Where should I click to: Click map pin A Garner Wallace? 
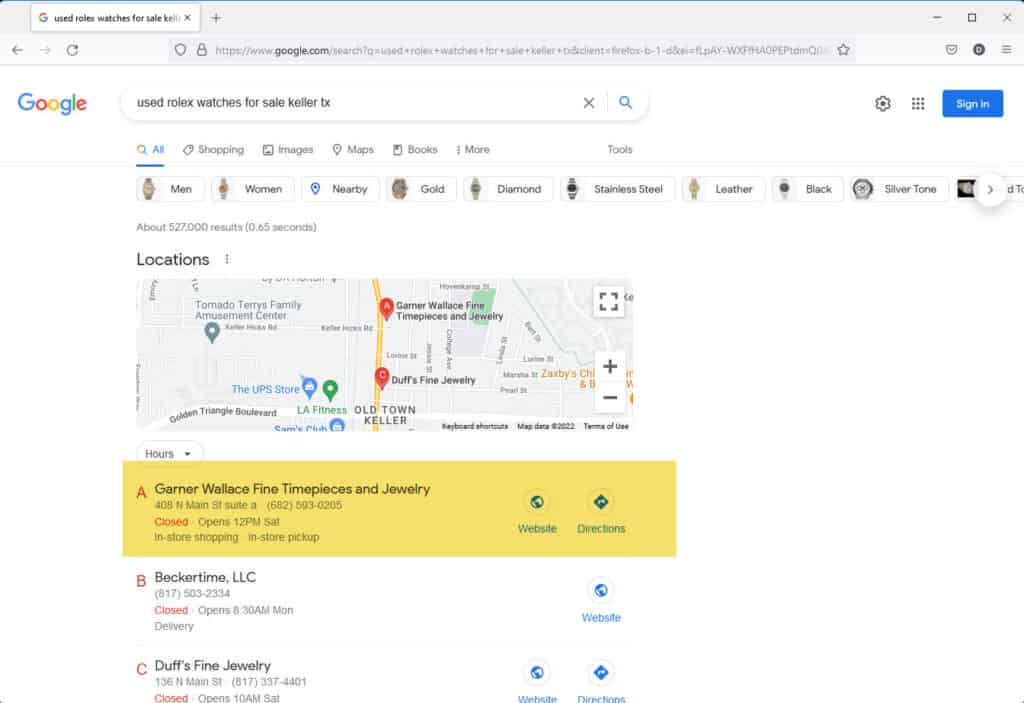pos(386,309)
